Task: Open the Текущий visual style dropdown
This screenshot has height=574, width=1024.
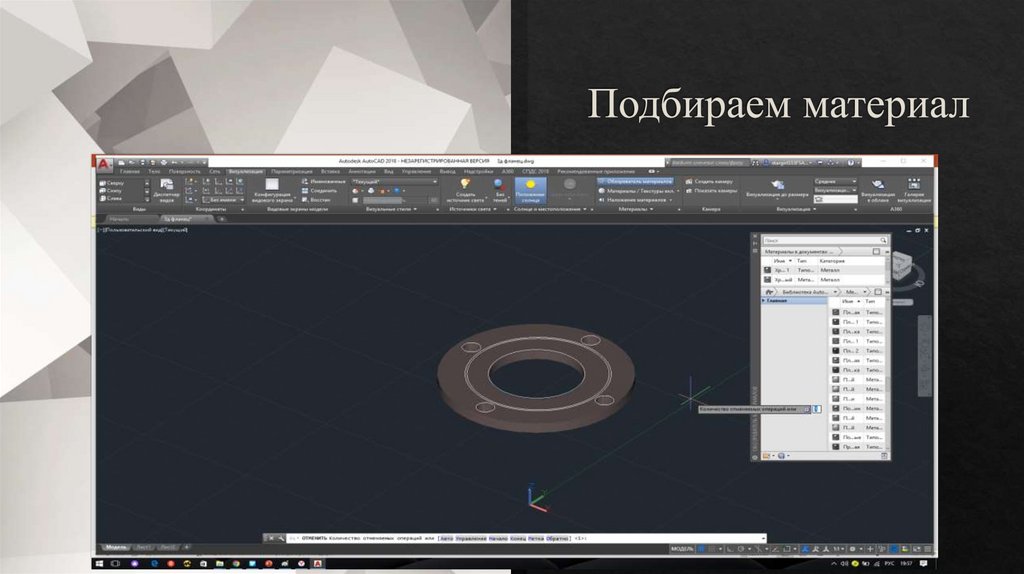Action: [394, 181]
